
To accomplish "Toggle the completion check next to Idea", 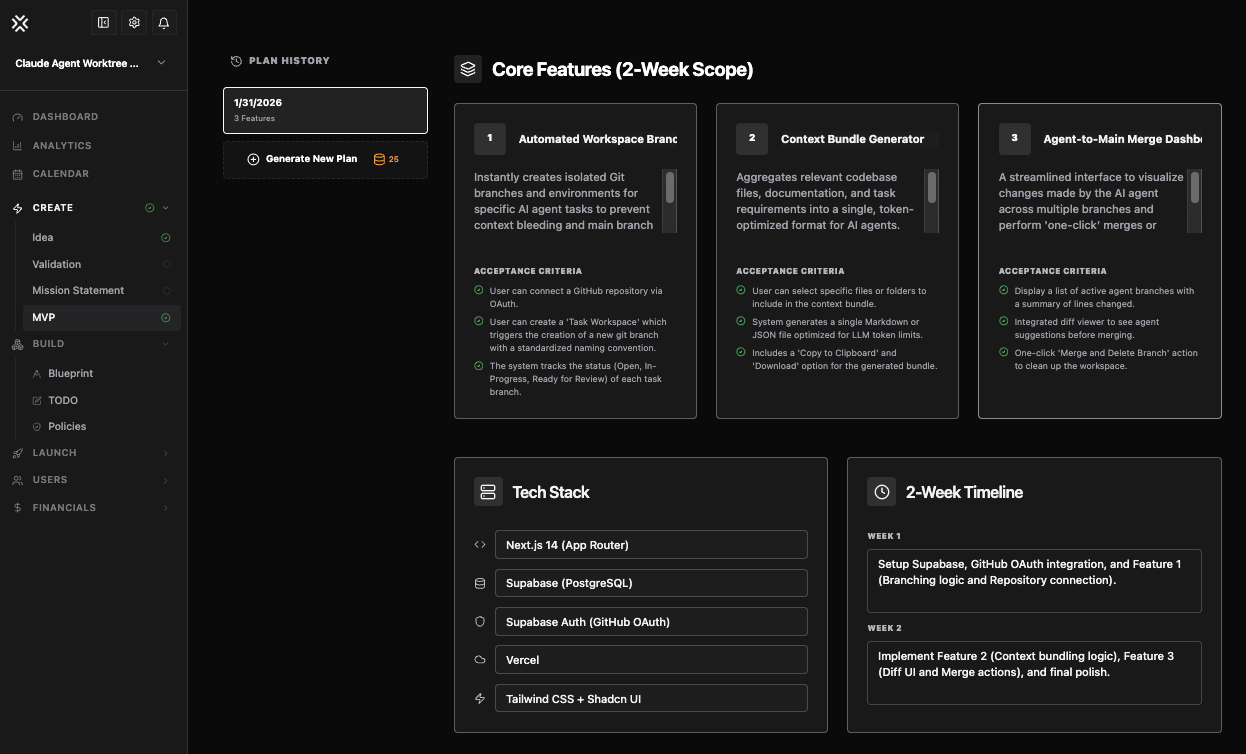I will pyautogui.click(x=168, y=237).
